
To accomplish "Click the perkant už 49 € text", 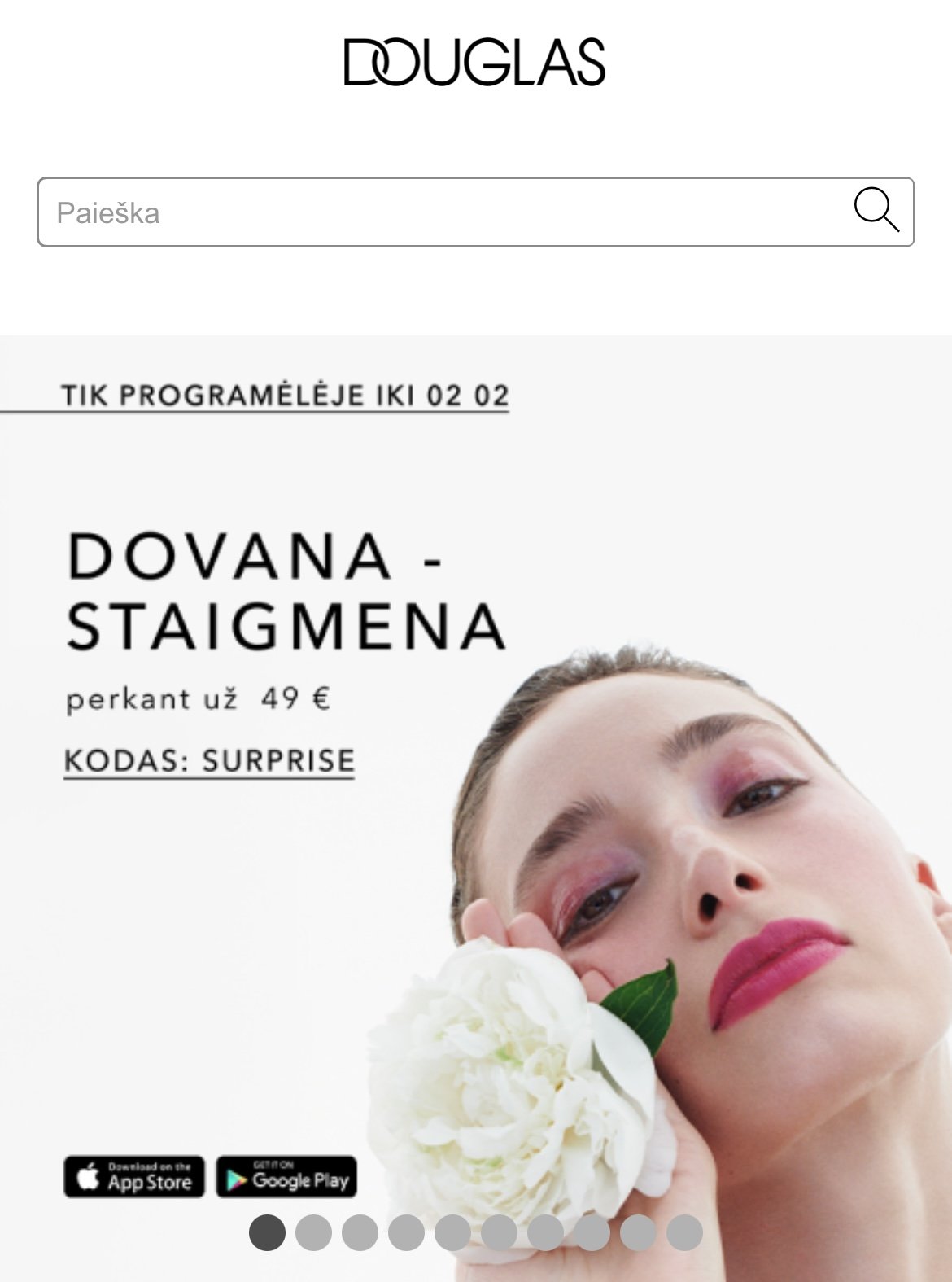I will click(198, 699).
